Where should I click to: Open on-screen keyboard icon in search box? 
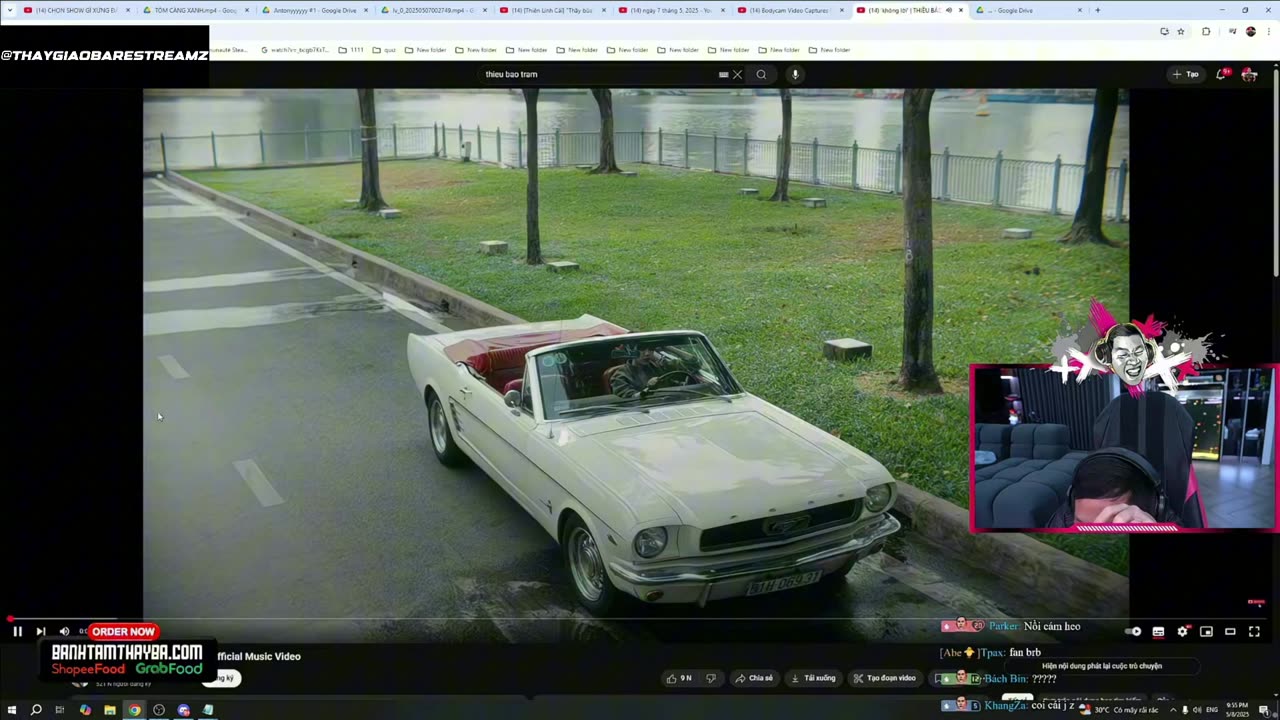(x=723, y=74)
